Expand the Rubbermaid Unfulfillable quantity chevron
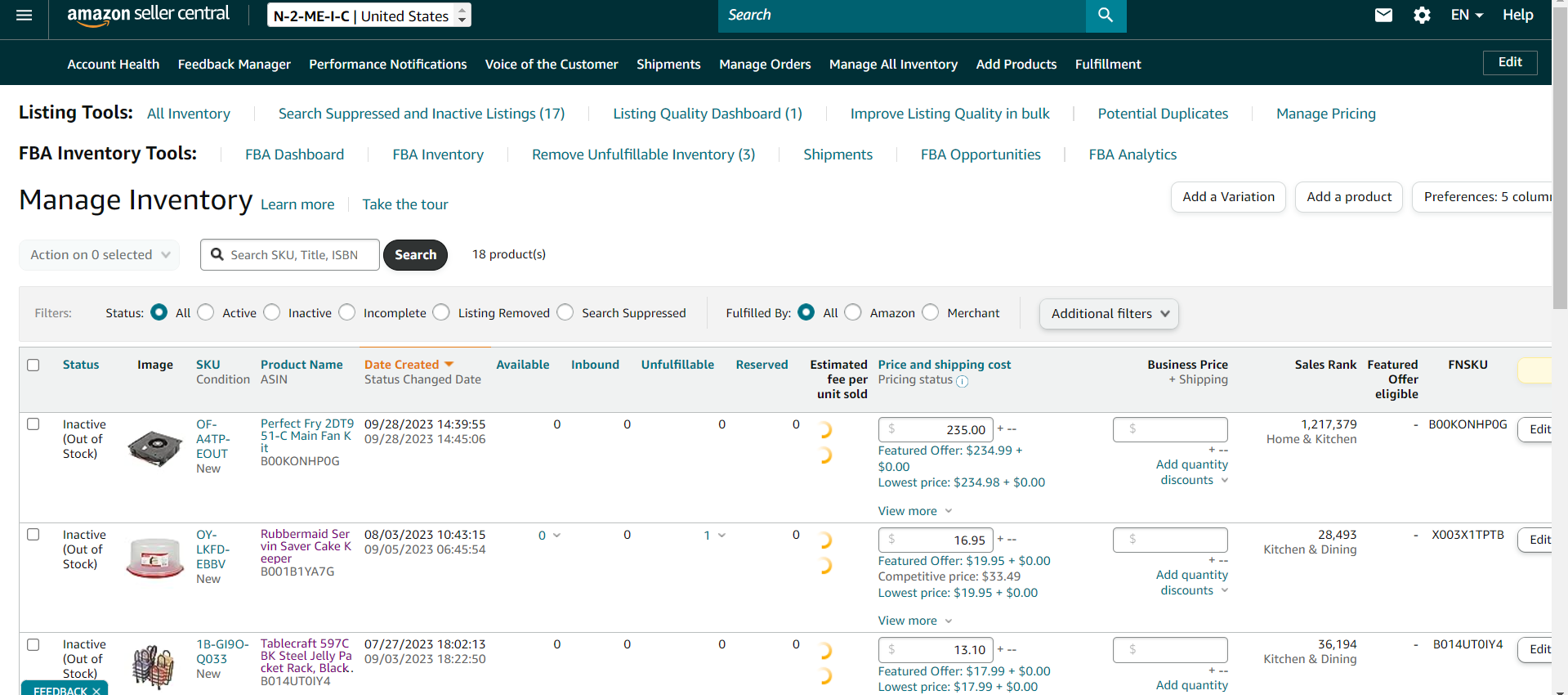Viewport: 1568px width, 695px height. pyautogui.click(x=722, y=536)
